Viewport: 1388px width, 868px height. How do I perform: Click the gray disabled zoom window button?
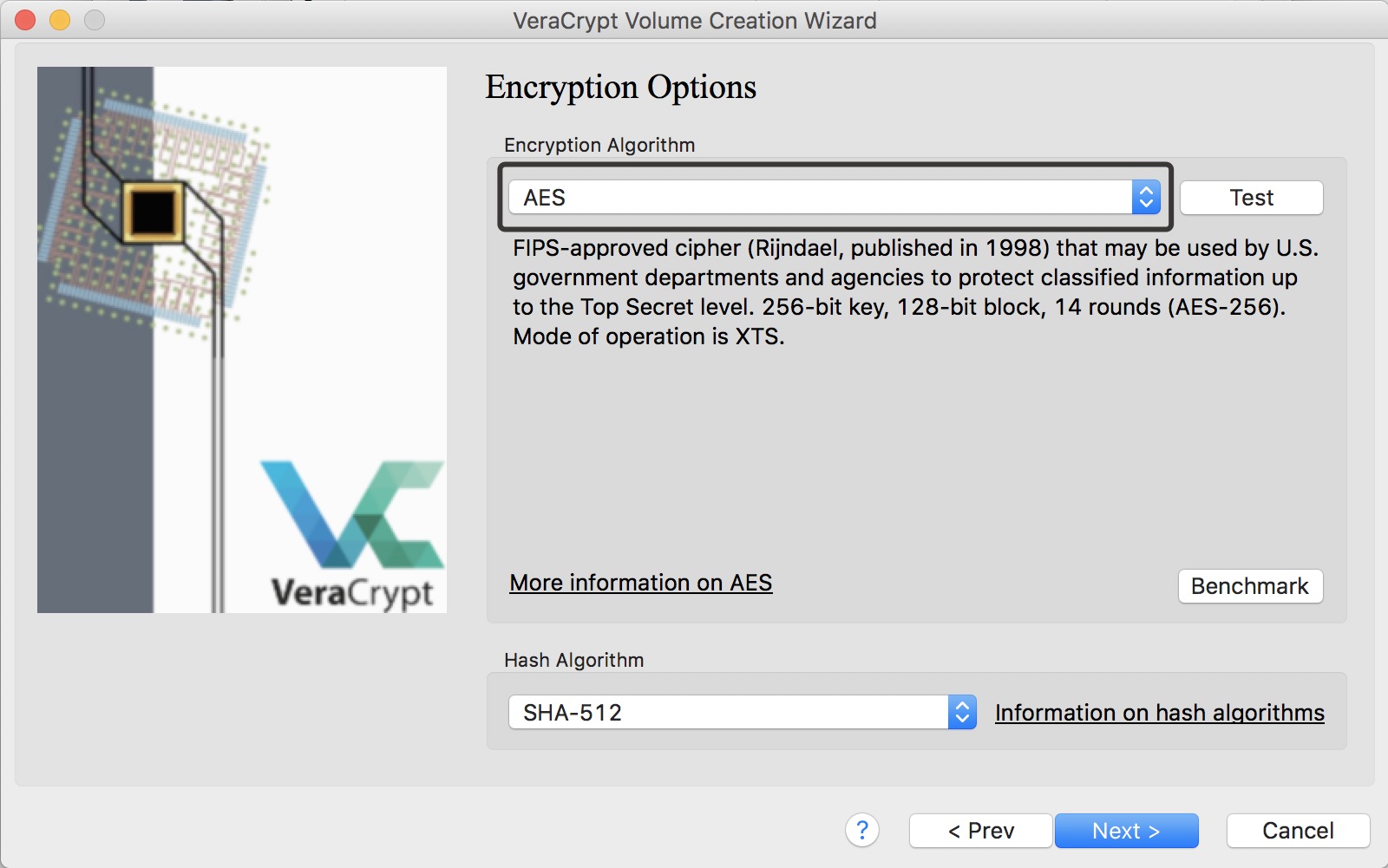click(x=95, y=20)
